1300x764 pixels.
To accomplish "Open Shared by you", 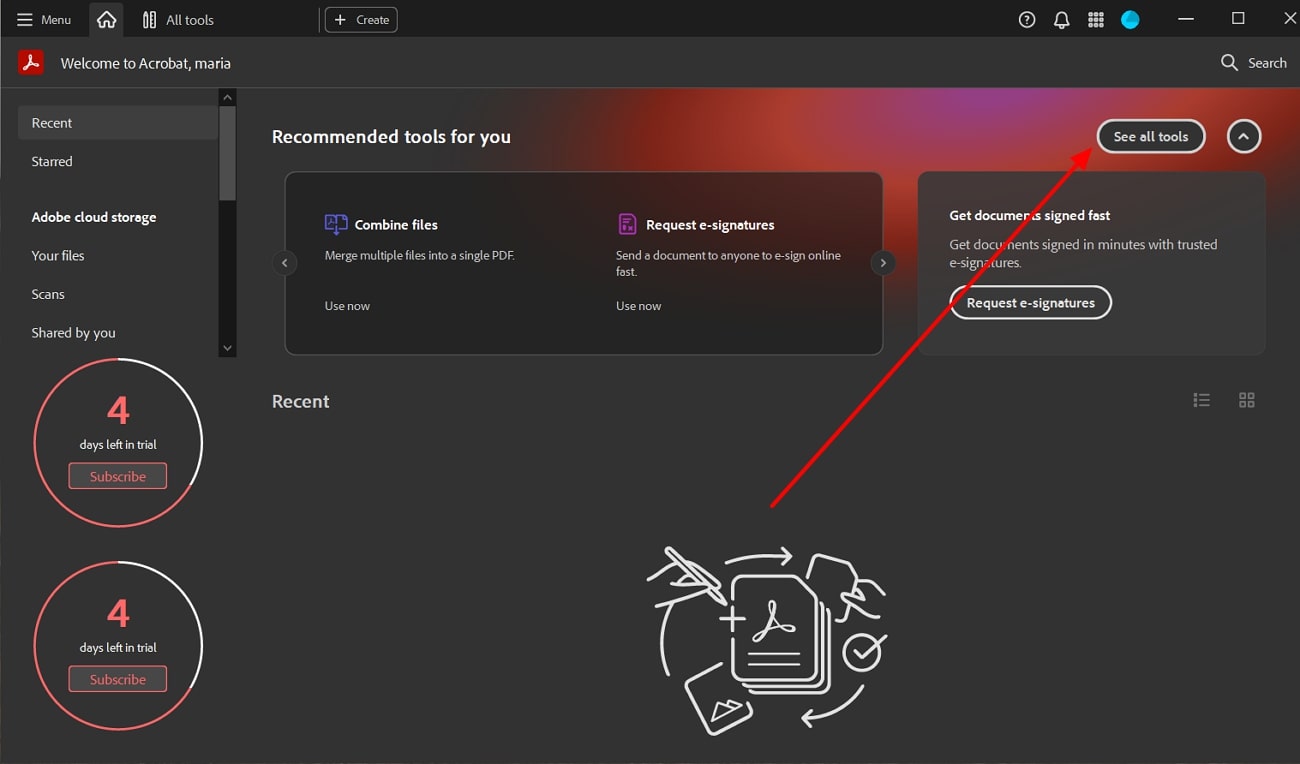I will 74,333.
